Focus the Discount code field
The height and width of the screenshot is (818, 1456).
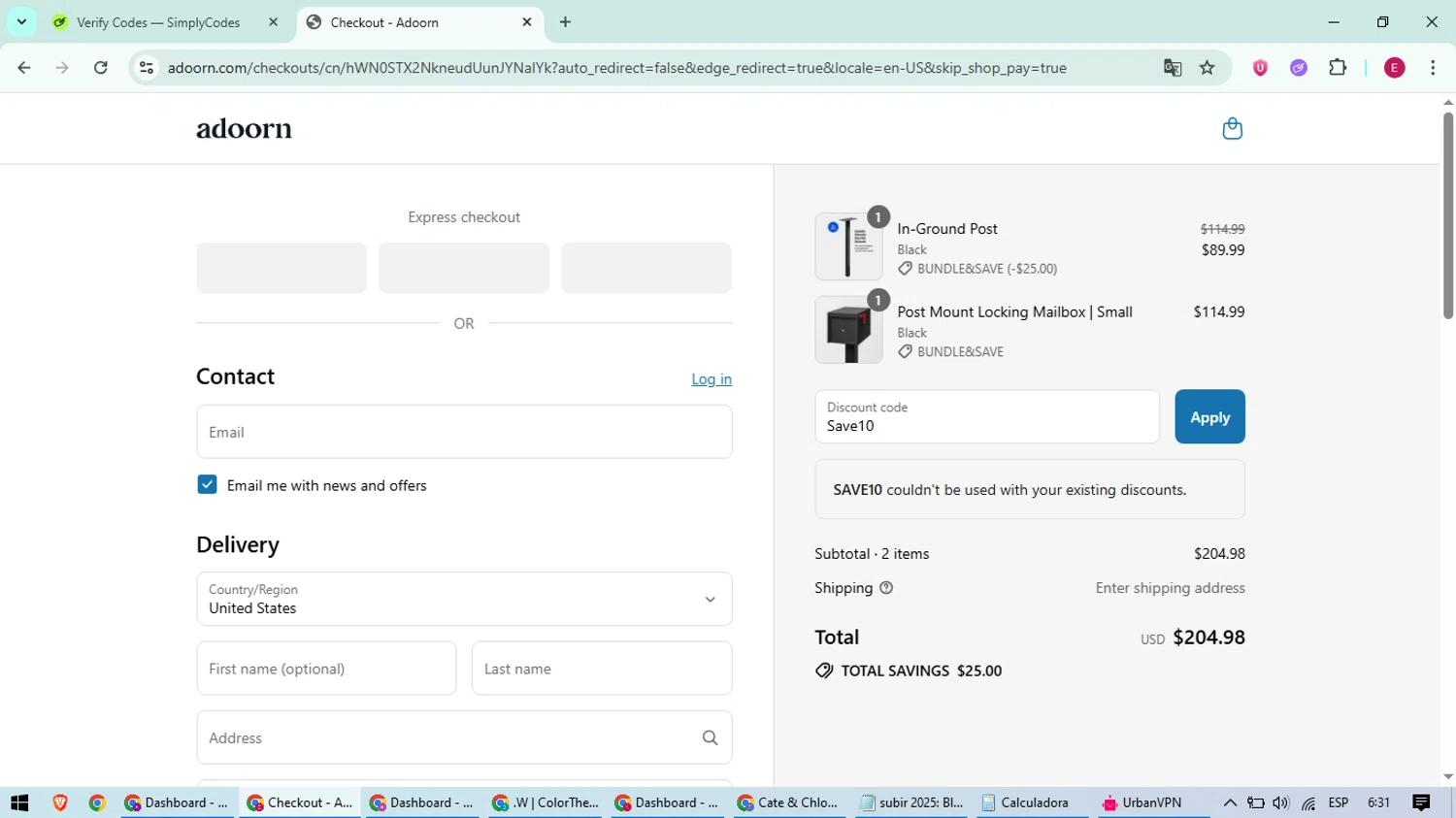pos(987,417)
